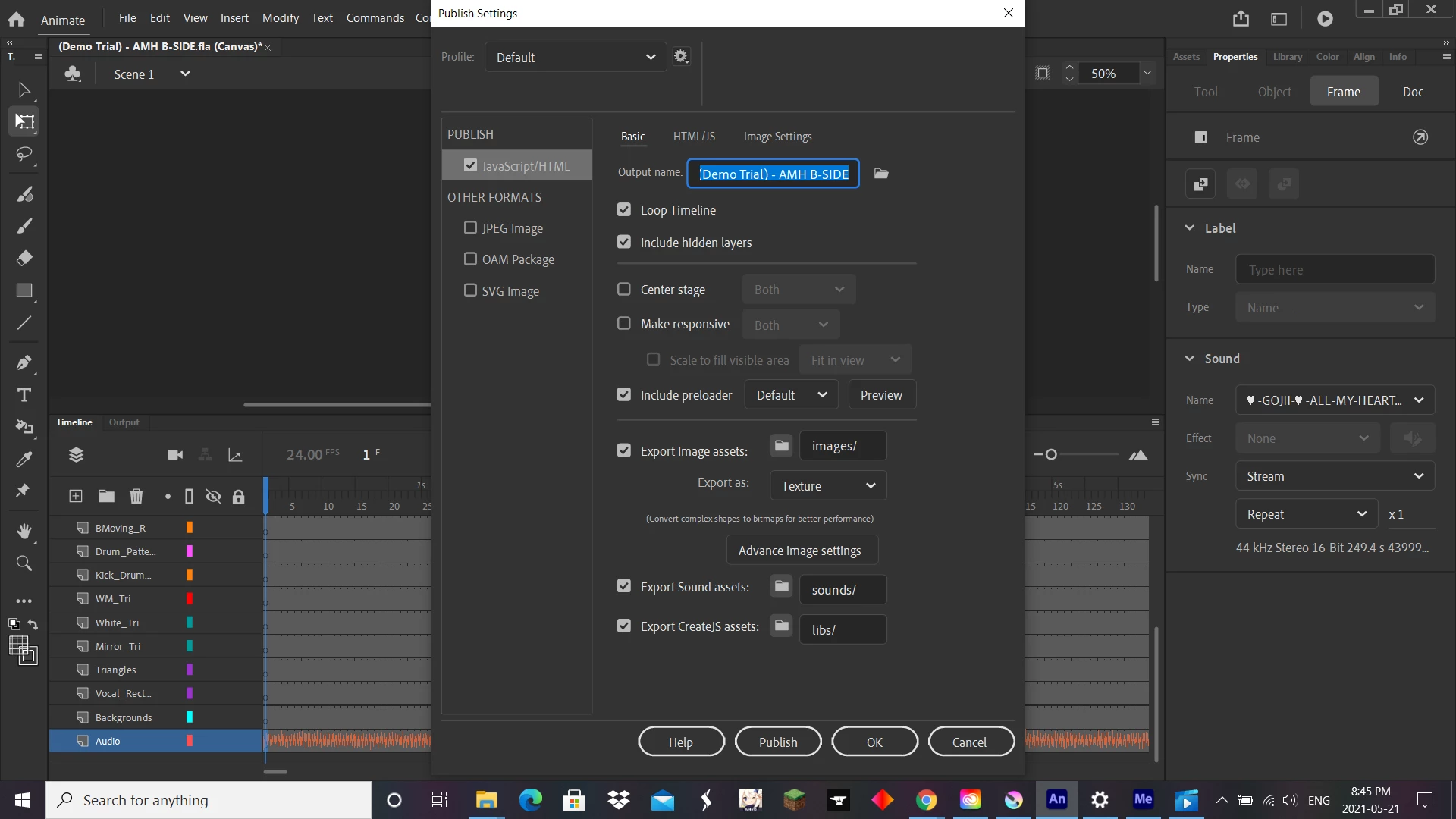Select the Lasso tool

(24, 154)
